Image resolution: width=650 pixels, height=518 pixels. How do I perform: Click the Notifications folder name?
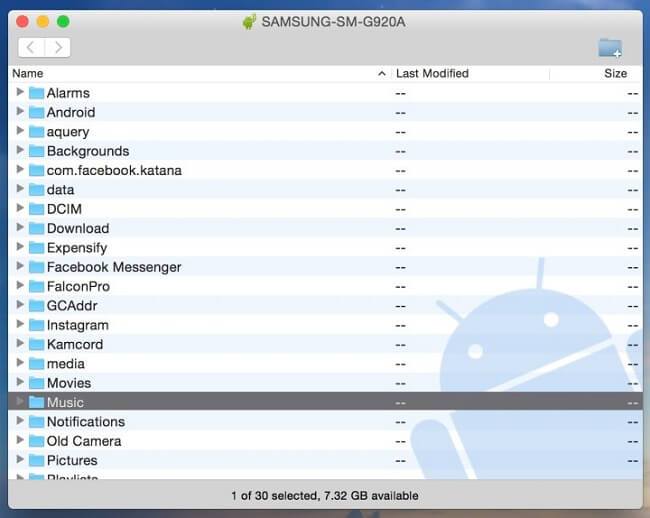tap(86, 422)
